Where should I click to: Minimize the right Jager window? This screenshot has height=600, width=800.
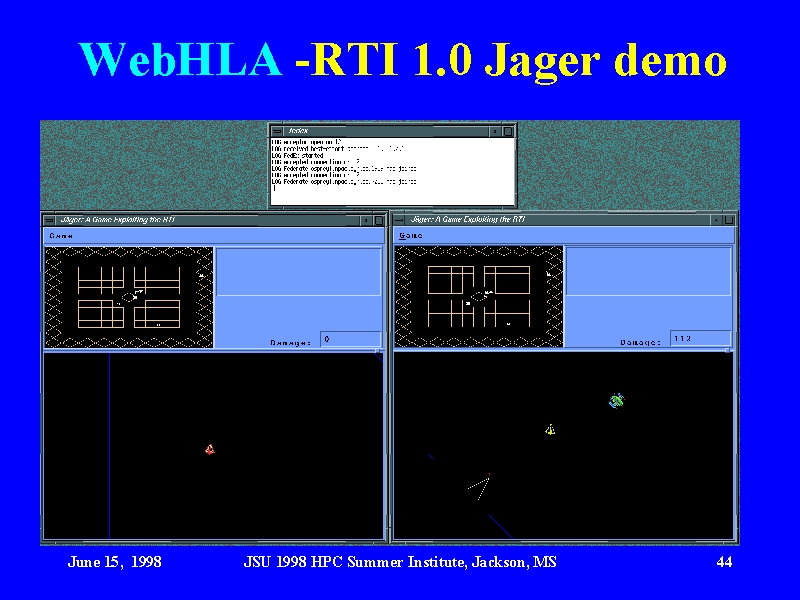pos(716,220)
